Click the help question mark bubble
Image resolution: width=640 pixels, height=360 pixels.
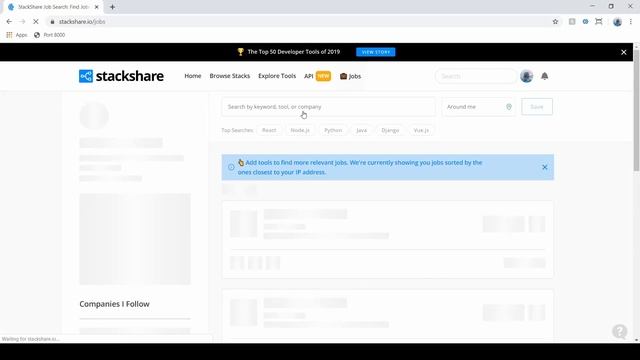point(620,331)
